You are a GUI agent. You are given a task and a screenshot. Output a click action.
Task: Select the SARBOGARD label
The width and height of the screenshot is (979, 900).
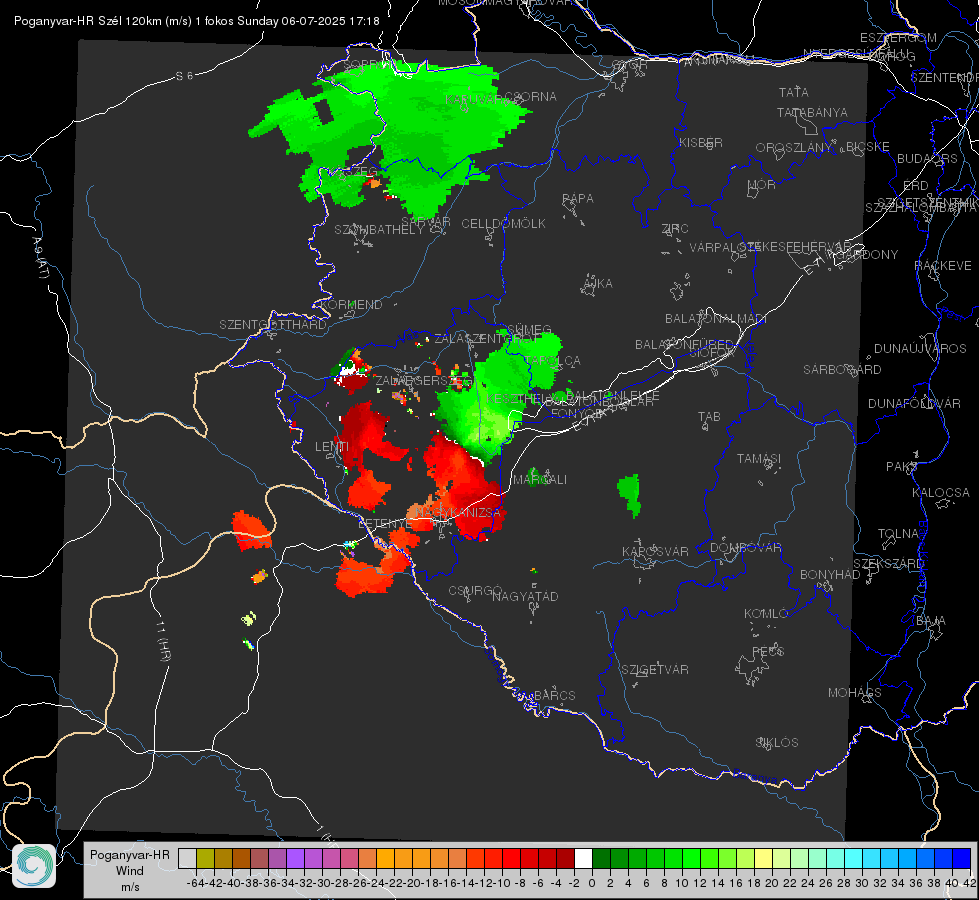(x=842, y=369)
